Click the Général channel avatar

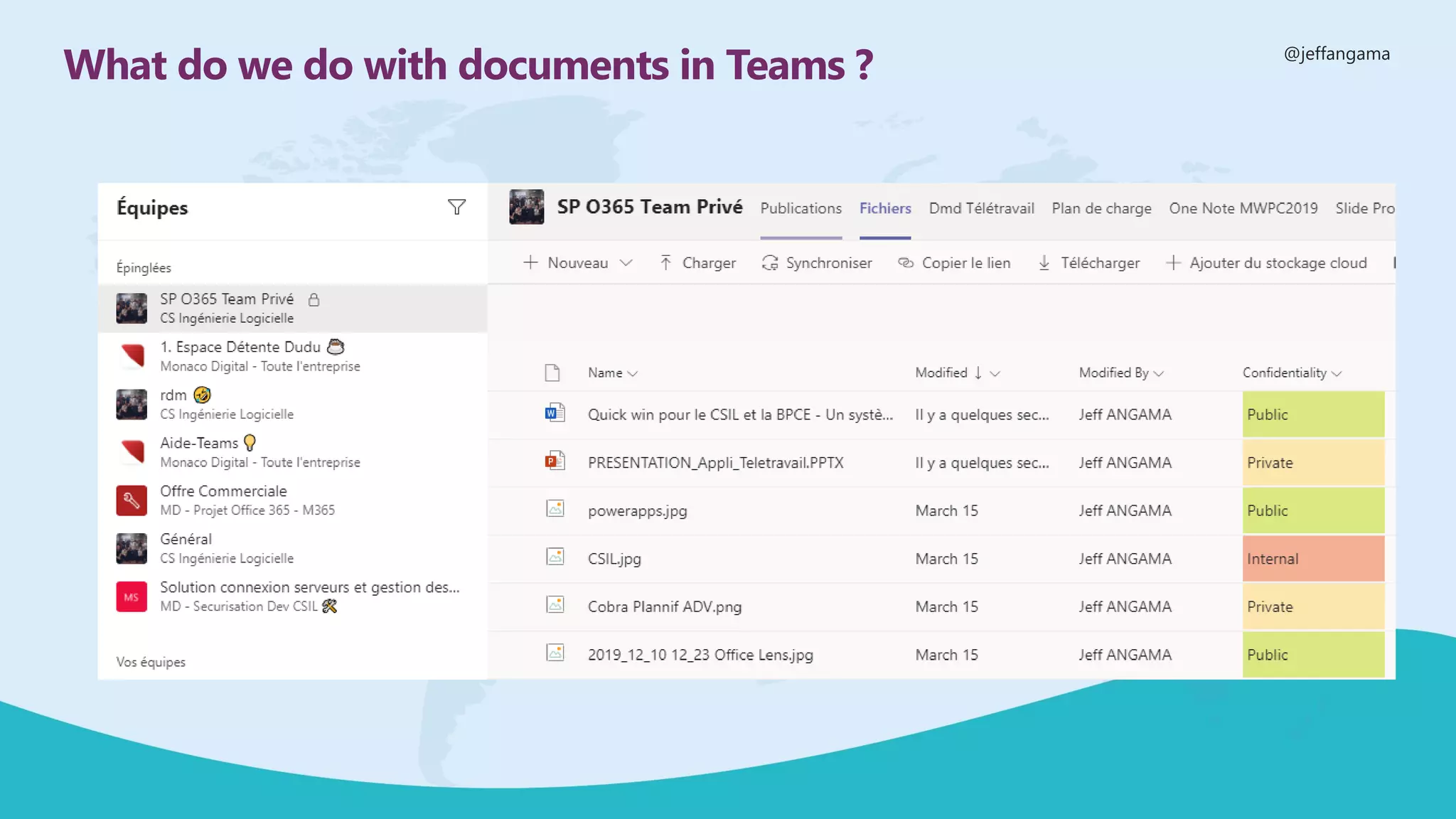coord(132,548)
